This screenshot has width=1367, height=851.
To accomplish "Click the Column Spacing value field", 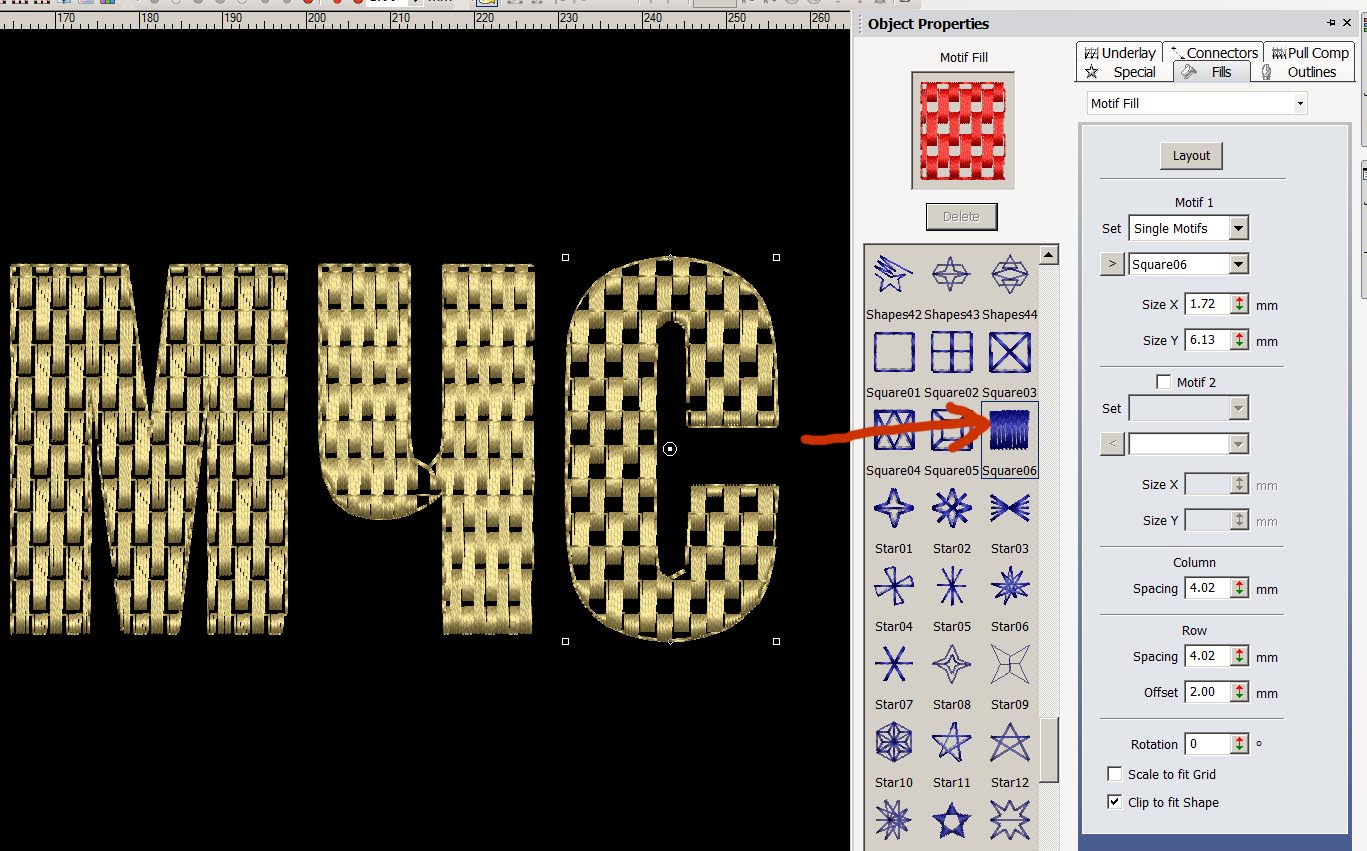I will click(x=1207, y=588).
